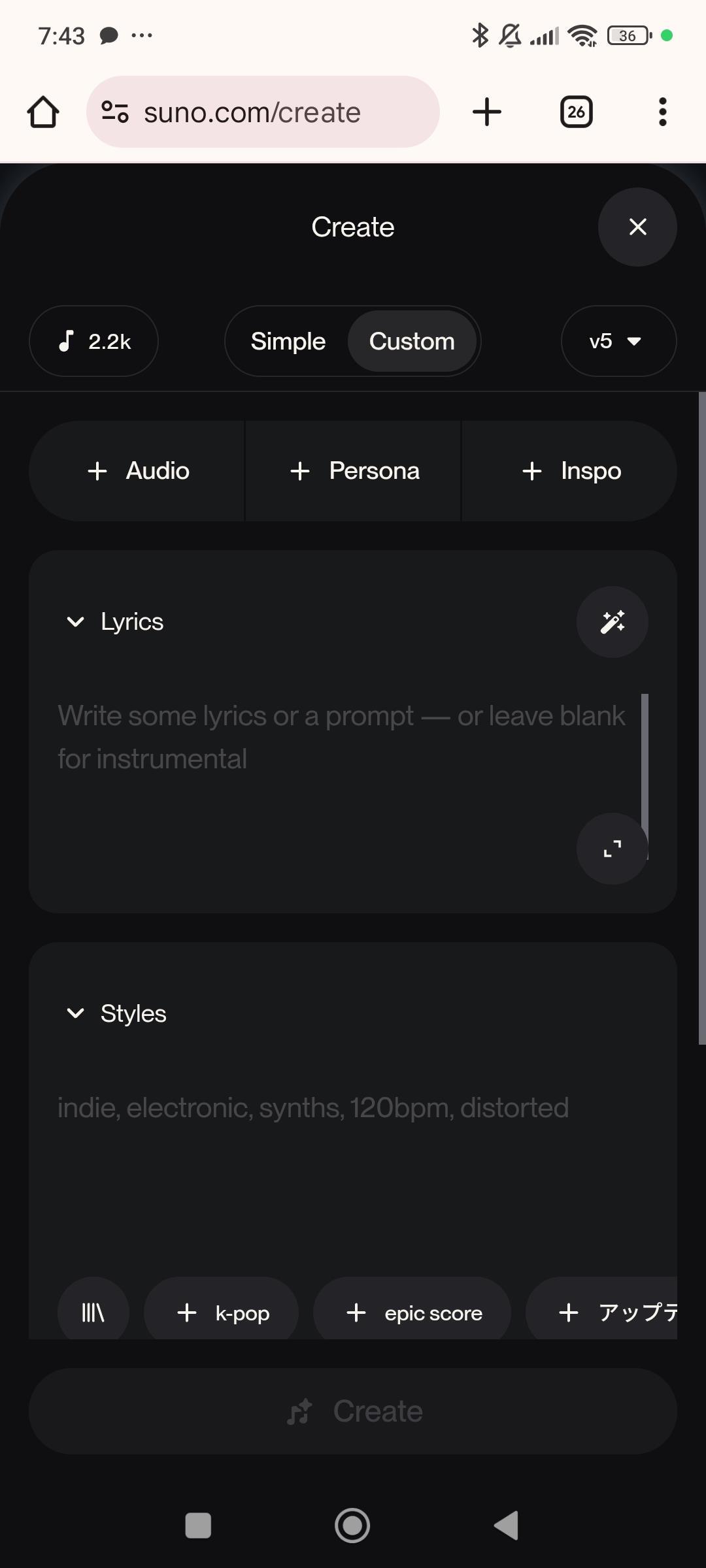Screen dimensions: 706x1568
Task: Close the Create panel
Action: (x=637, y=227)
